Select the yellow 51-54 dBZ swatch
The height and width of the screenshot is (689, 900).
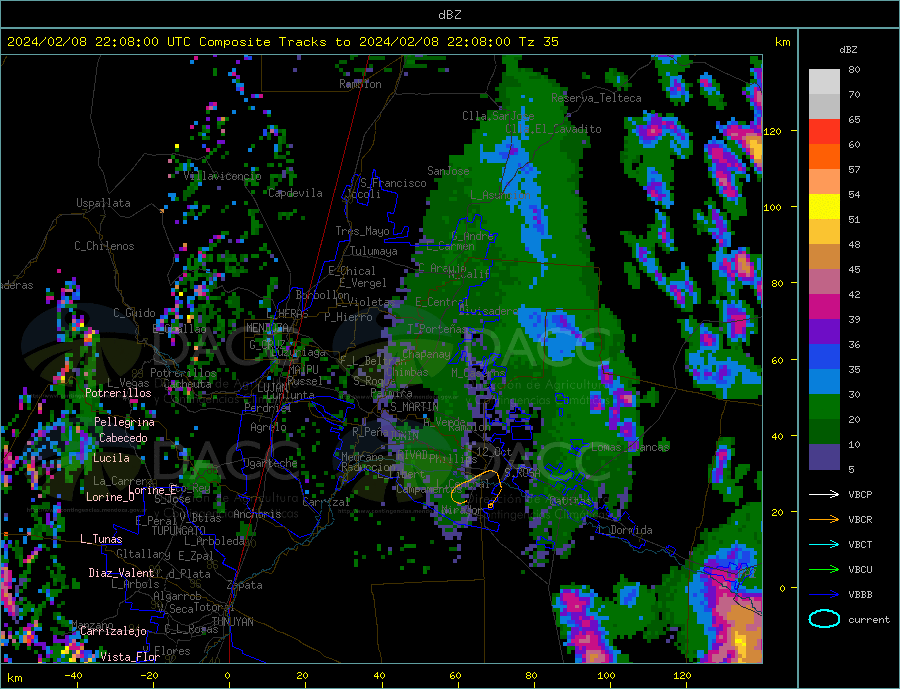(824, 207)
